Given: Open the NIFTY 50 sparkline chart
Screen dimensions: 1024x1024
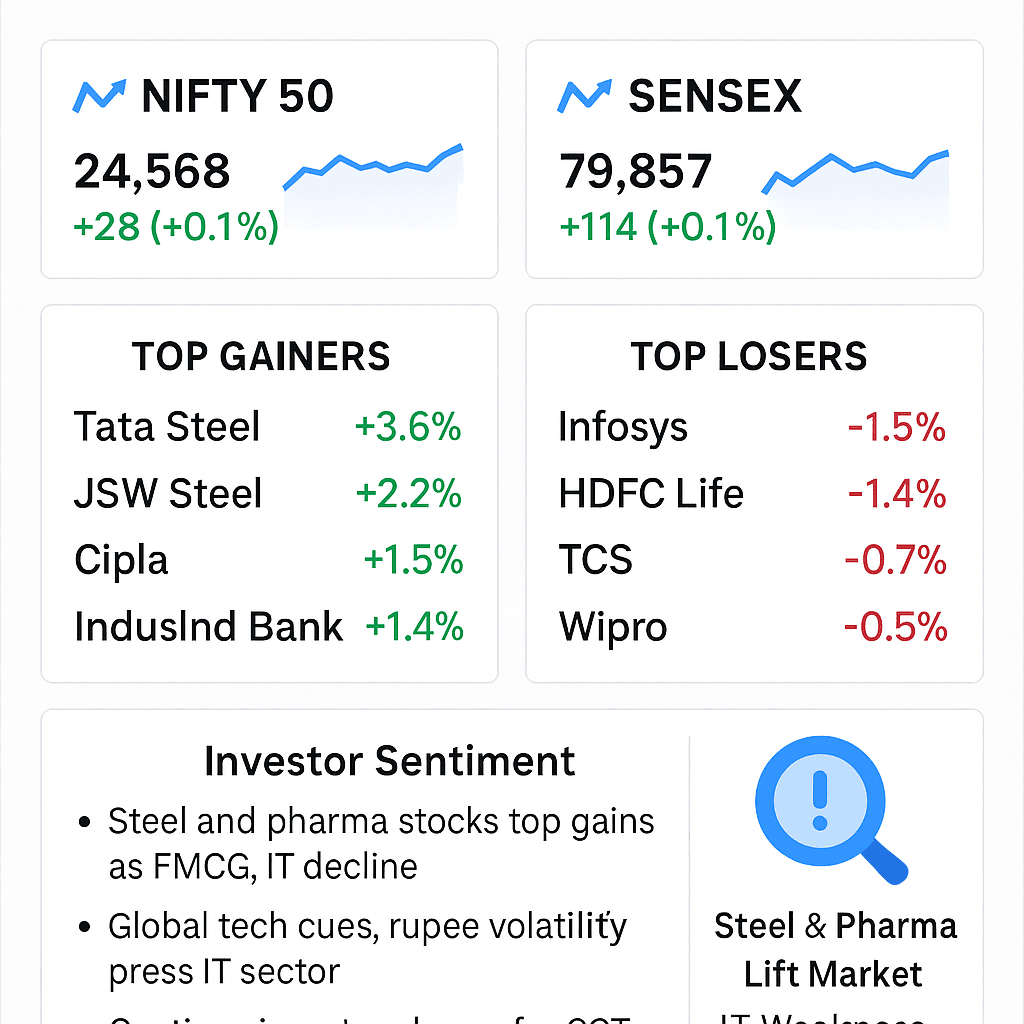Looking at the screenshot, I should [x=373, y=183].
